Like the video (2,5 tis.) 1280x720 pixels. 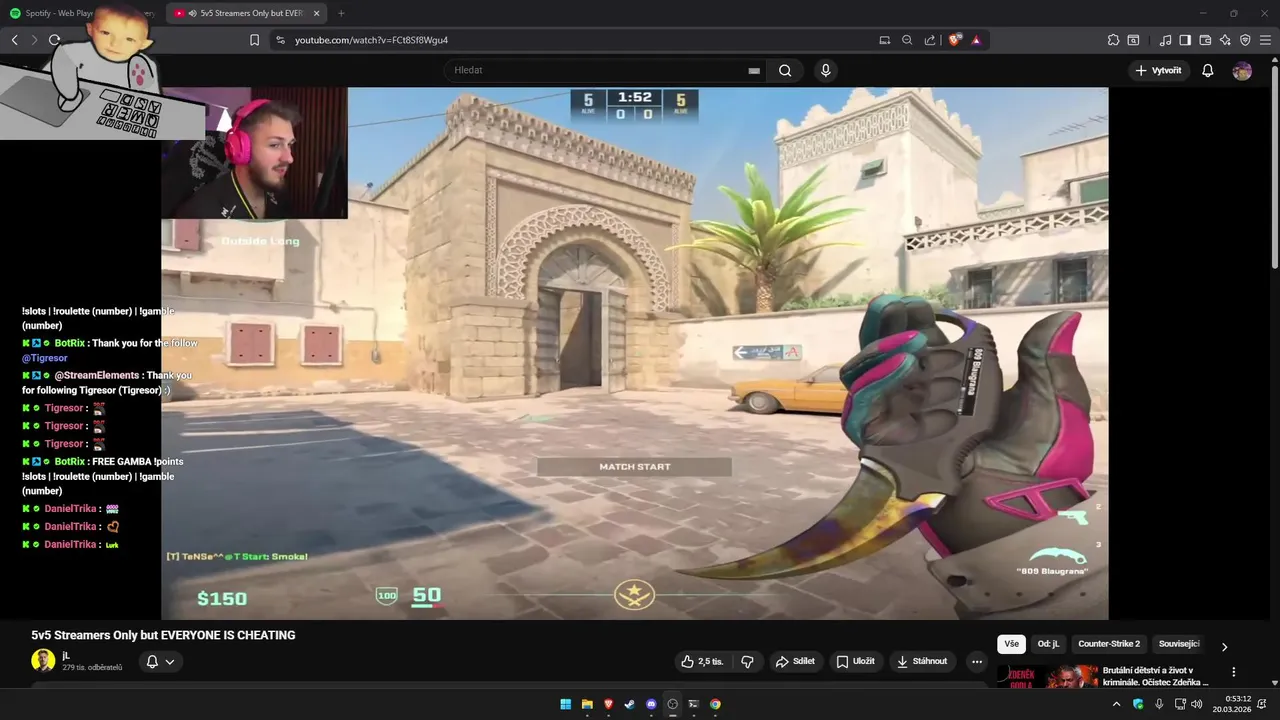pos(702,661)
